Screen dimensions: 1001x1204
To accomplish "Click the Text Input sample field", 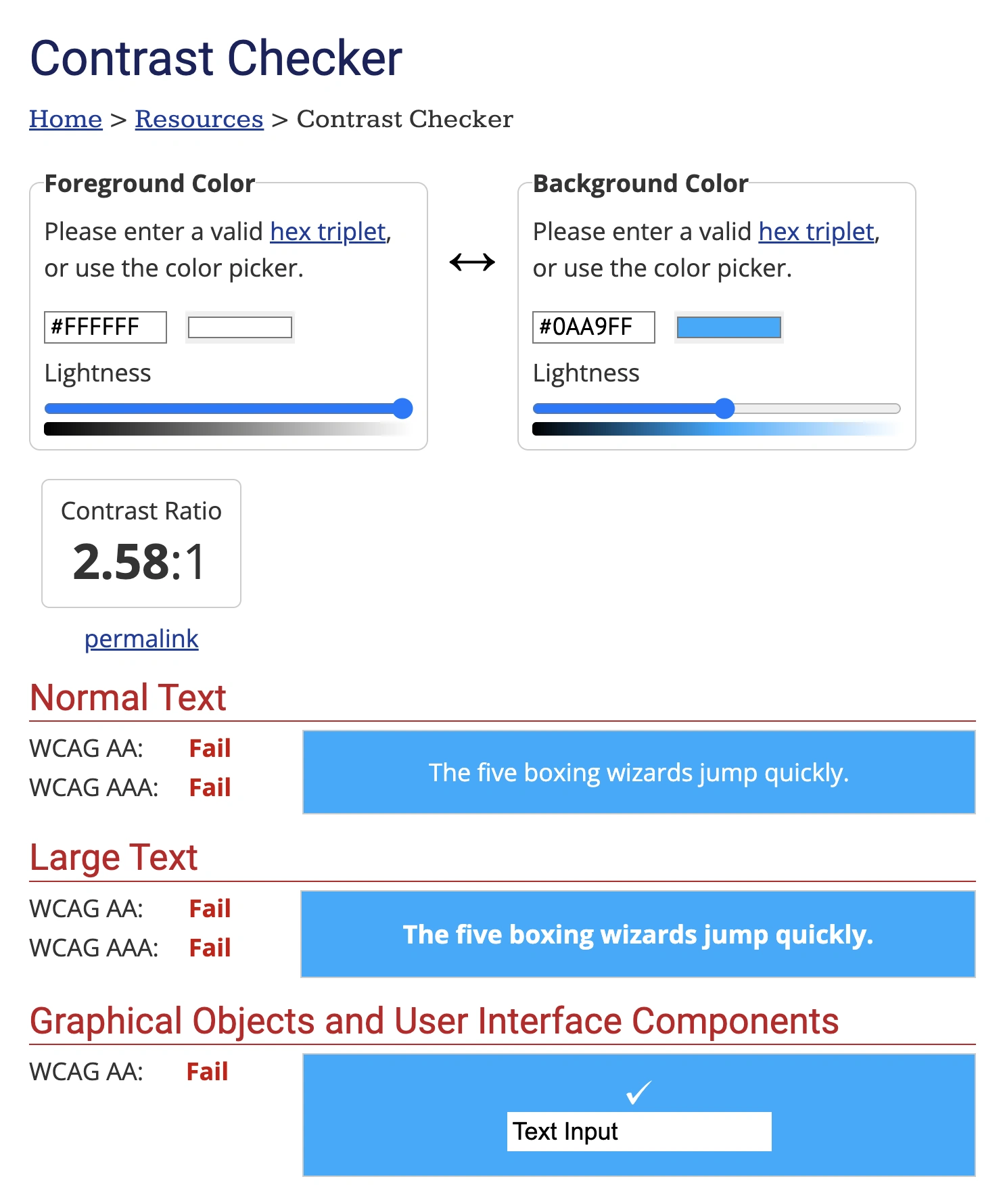I will pos(638,1131).
